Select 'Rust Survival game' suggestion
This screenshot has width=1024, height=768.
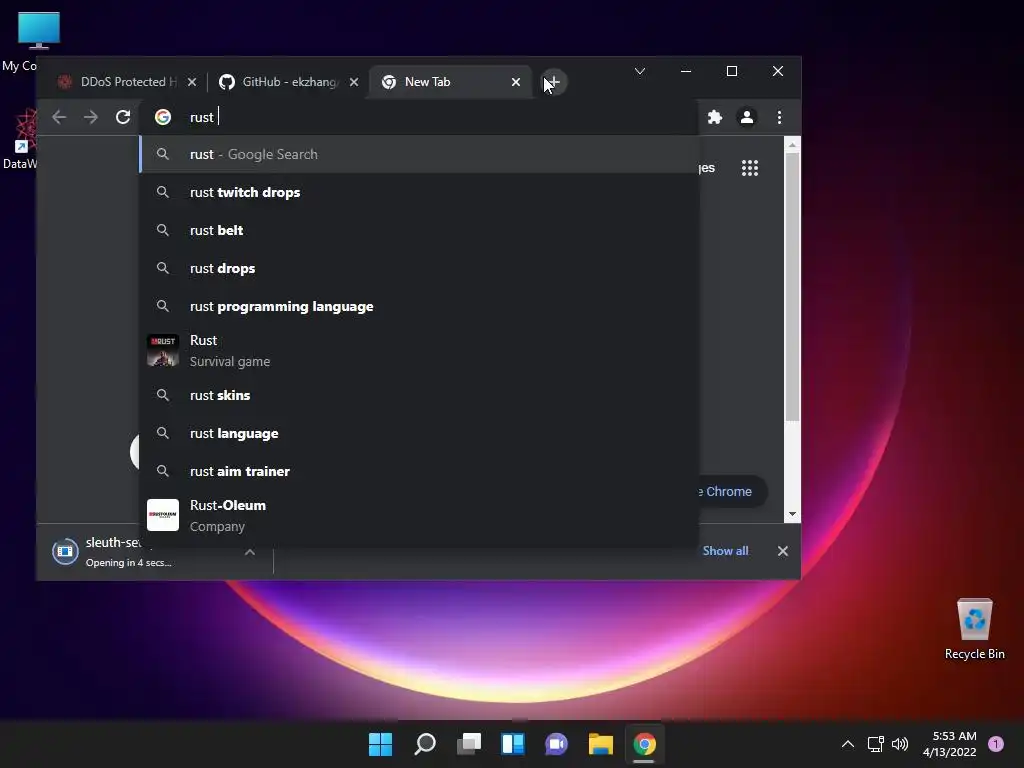pyautogui.click(x=419, y=351)
